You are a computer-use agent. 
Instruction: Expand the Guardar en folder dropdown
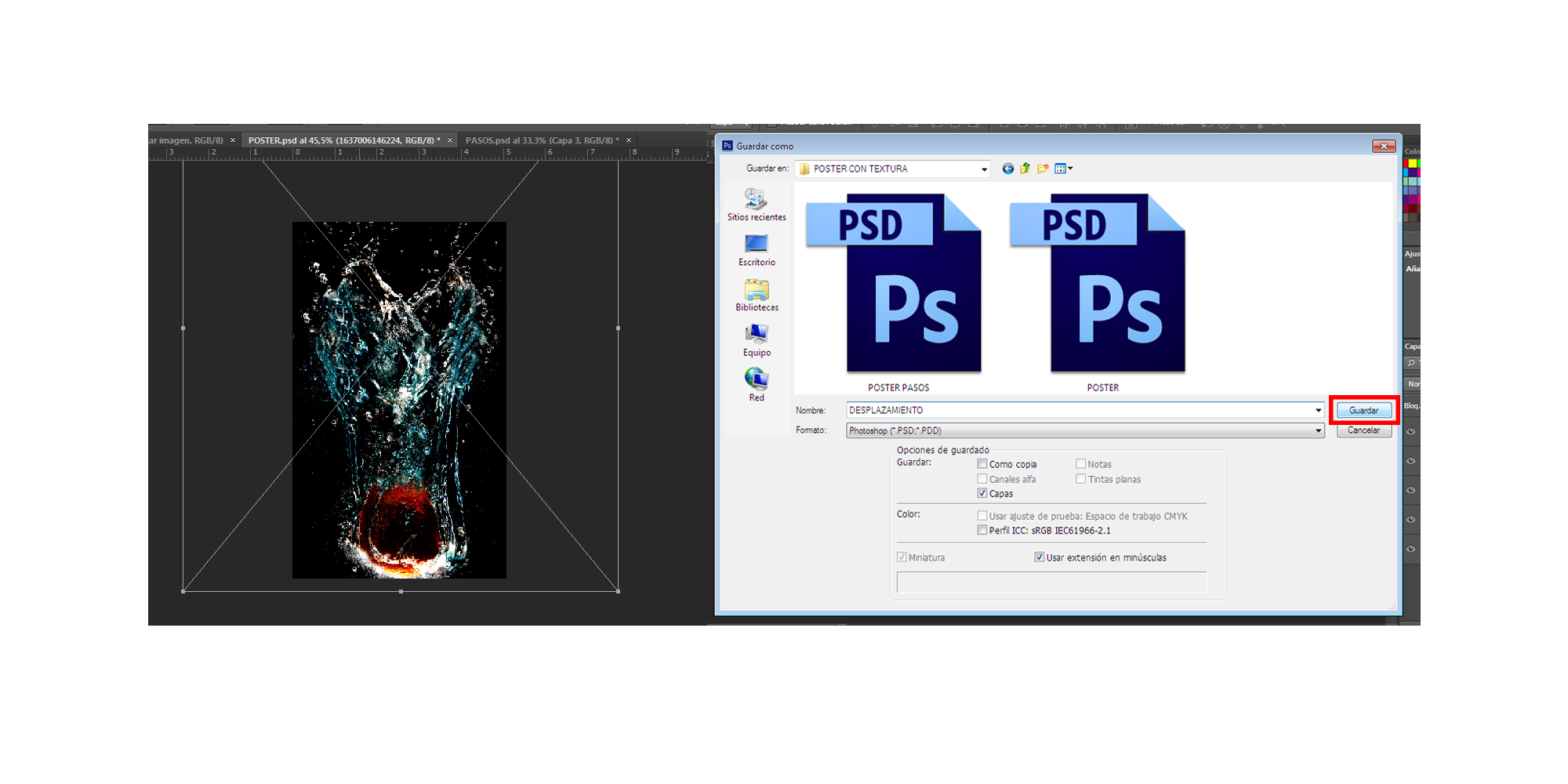pos(984,169)
